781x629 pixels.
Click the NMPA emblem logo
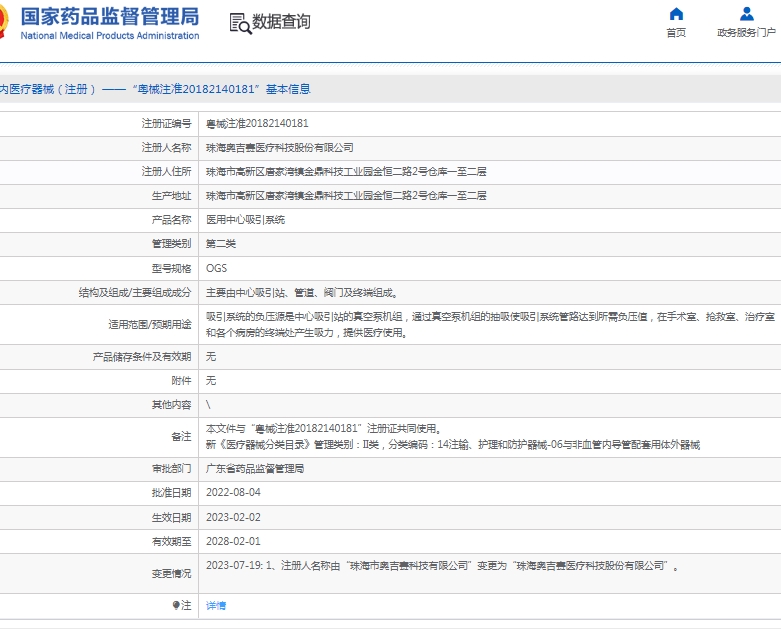(x=3, y=21)
